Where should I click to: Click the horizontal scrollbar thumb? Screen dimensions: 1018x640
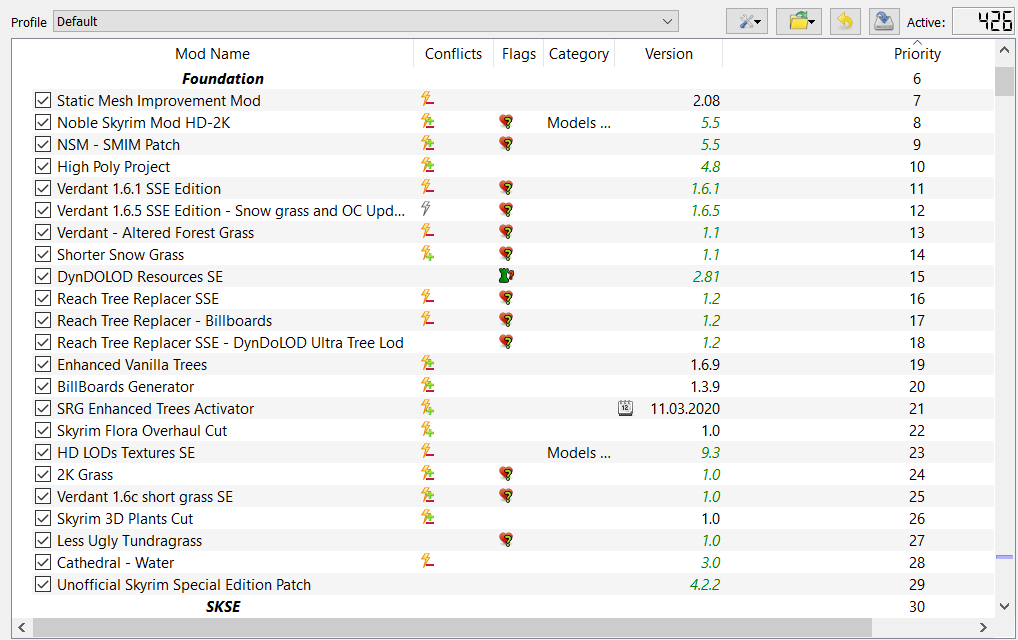(452, 628)
